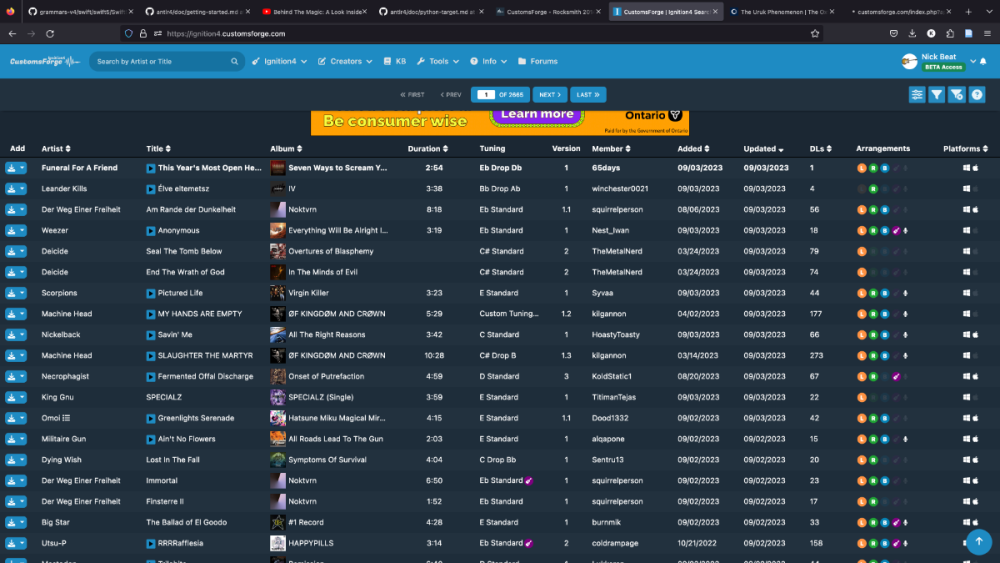Open the download options arrow for Necrophagist
Screen dimensions: 1000x563
pos(22,376)
